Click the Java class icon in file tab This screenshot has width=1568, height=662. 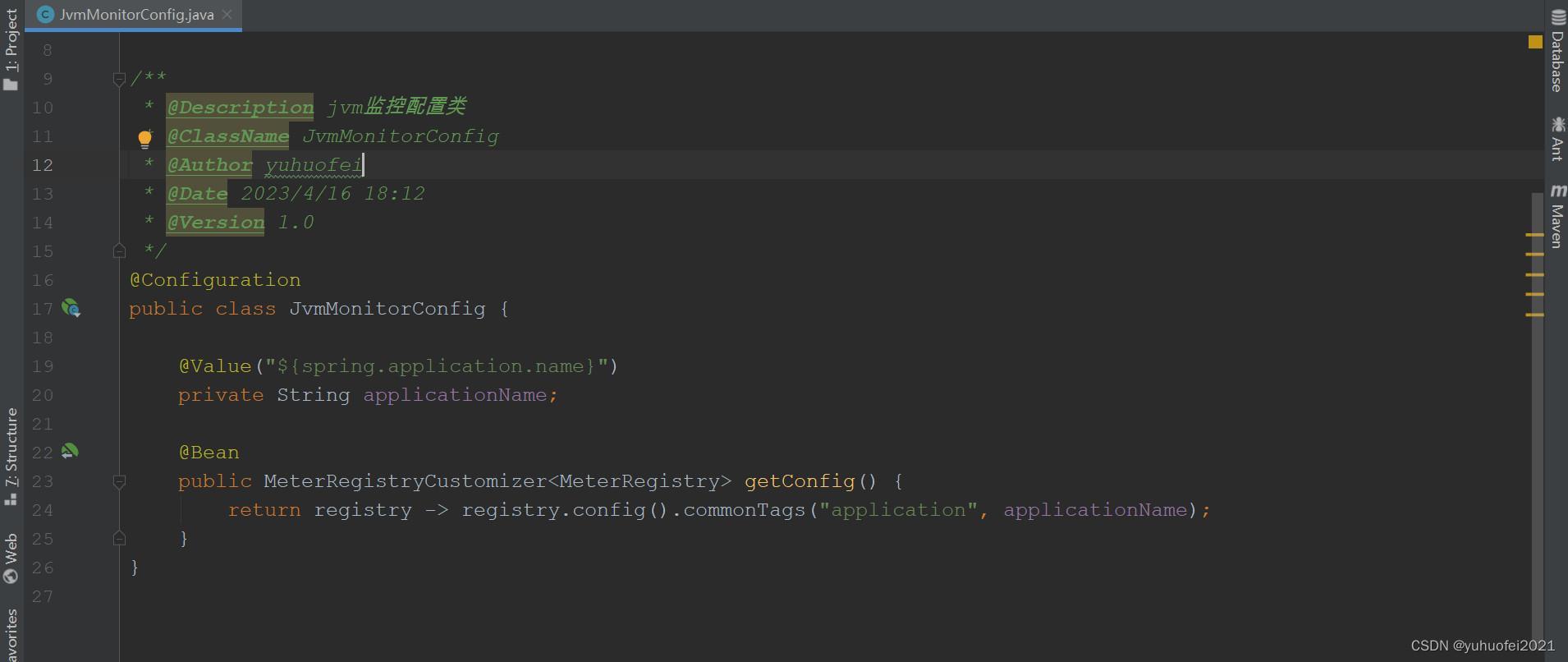click(x=46, y=15)
